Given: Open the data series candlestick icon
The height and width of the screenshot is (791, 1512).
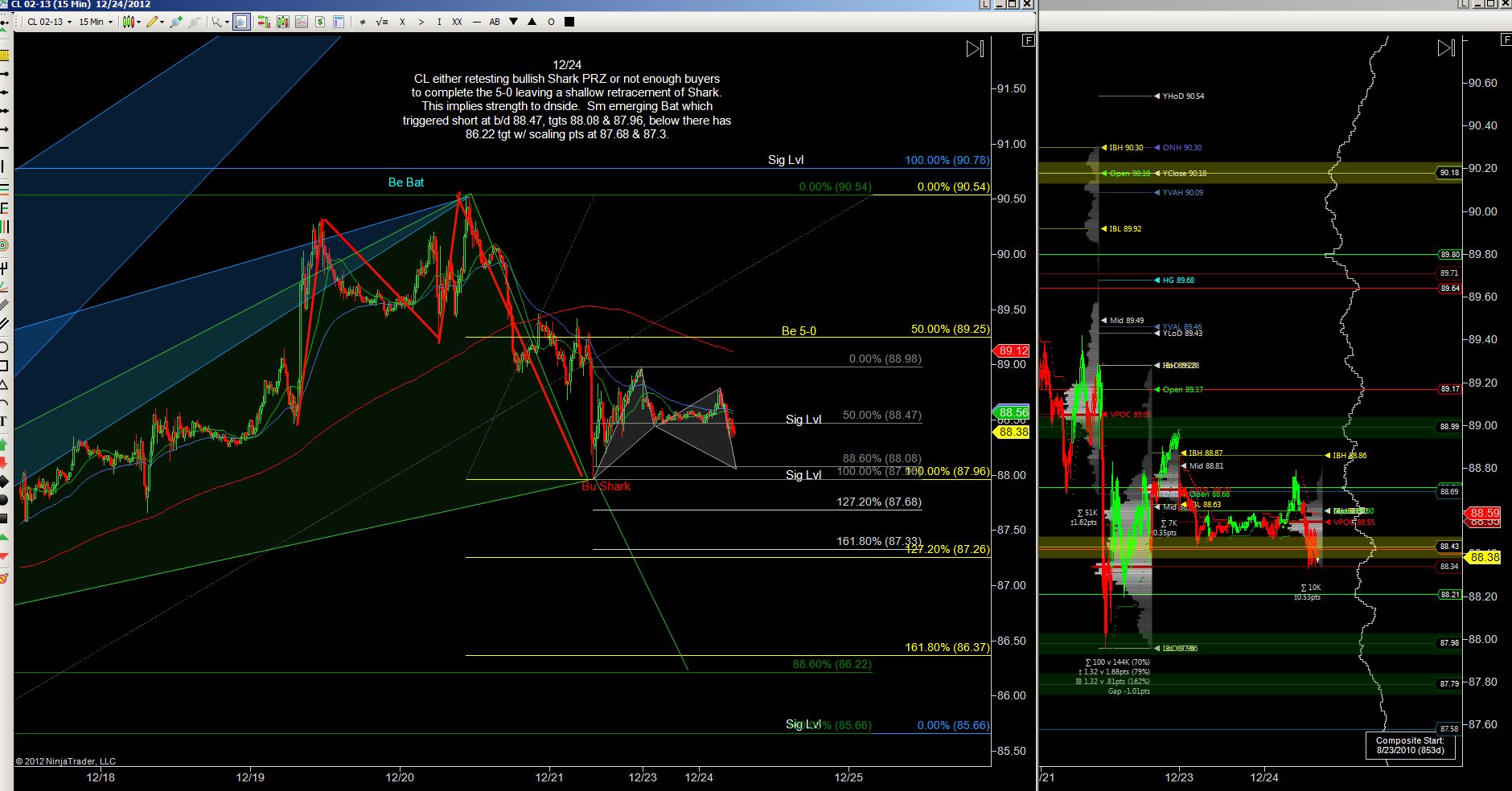Looking at the screenshot, I should (282, 22).
